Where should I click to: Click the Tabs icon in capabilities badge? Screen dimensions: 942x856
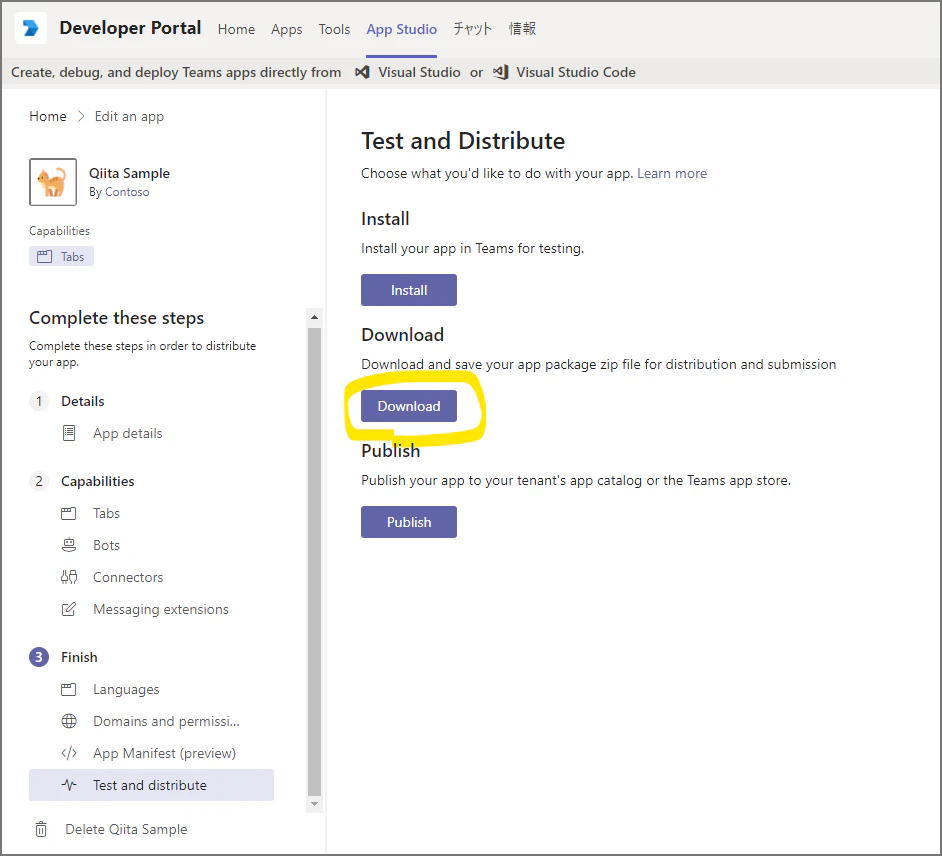click(x=44, y=256)
